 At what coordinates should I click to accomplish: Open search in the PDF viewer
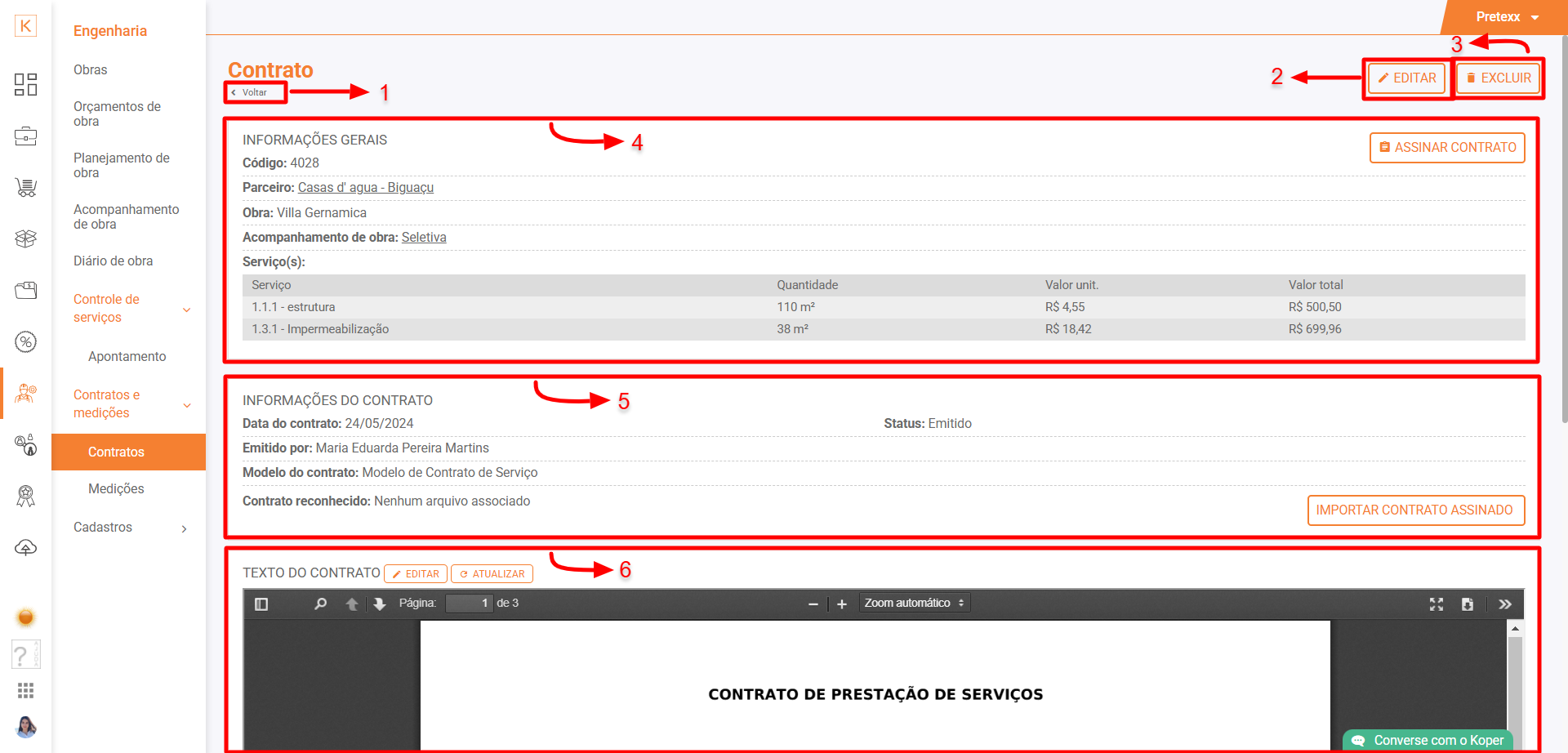pyautogui.click(x=320, y=604)
